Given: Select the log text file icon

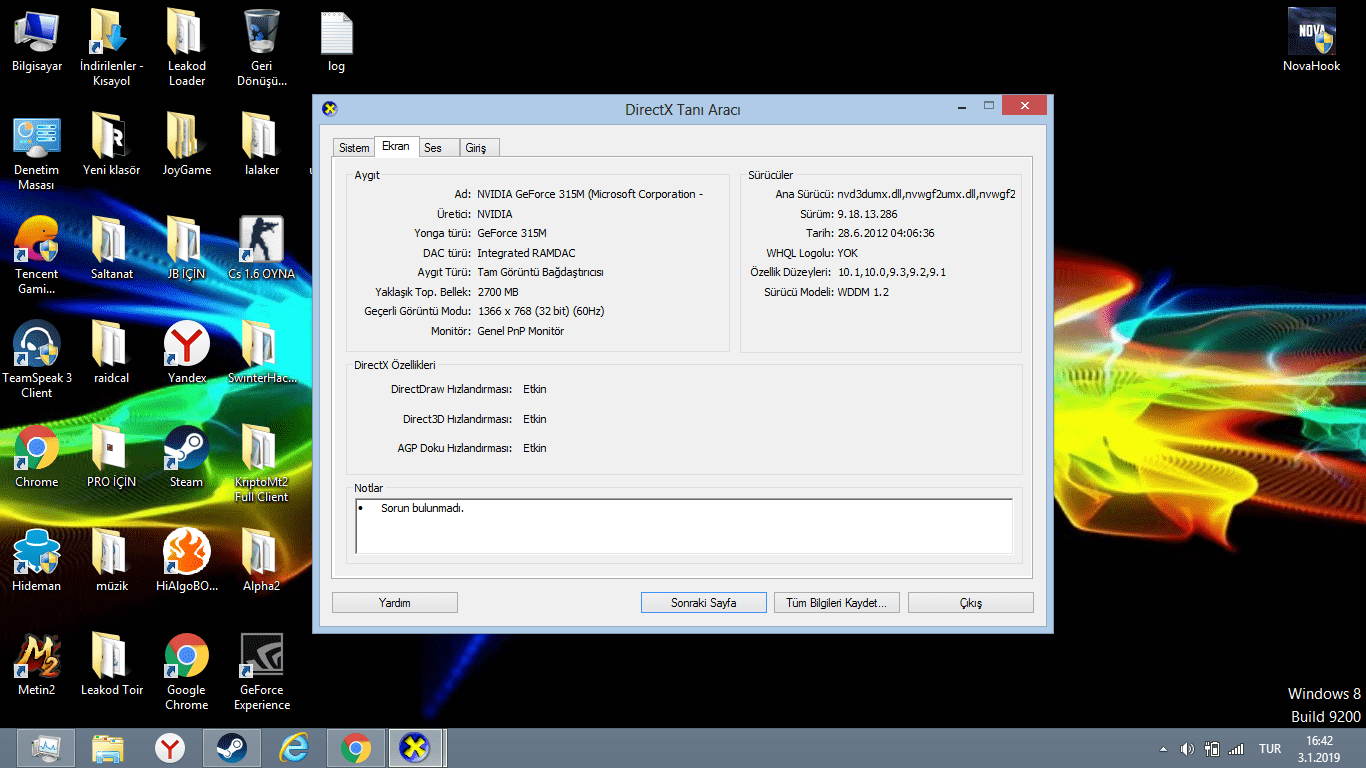Looking at the screenshot, I should [336, 41].
